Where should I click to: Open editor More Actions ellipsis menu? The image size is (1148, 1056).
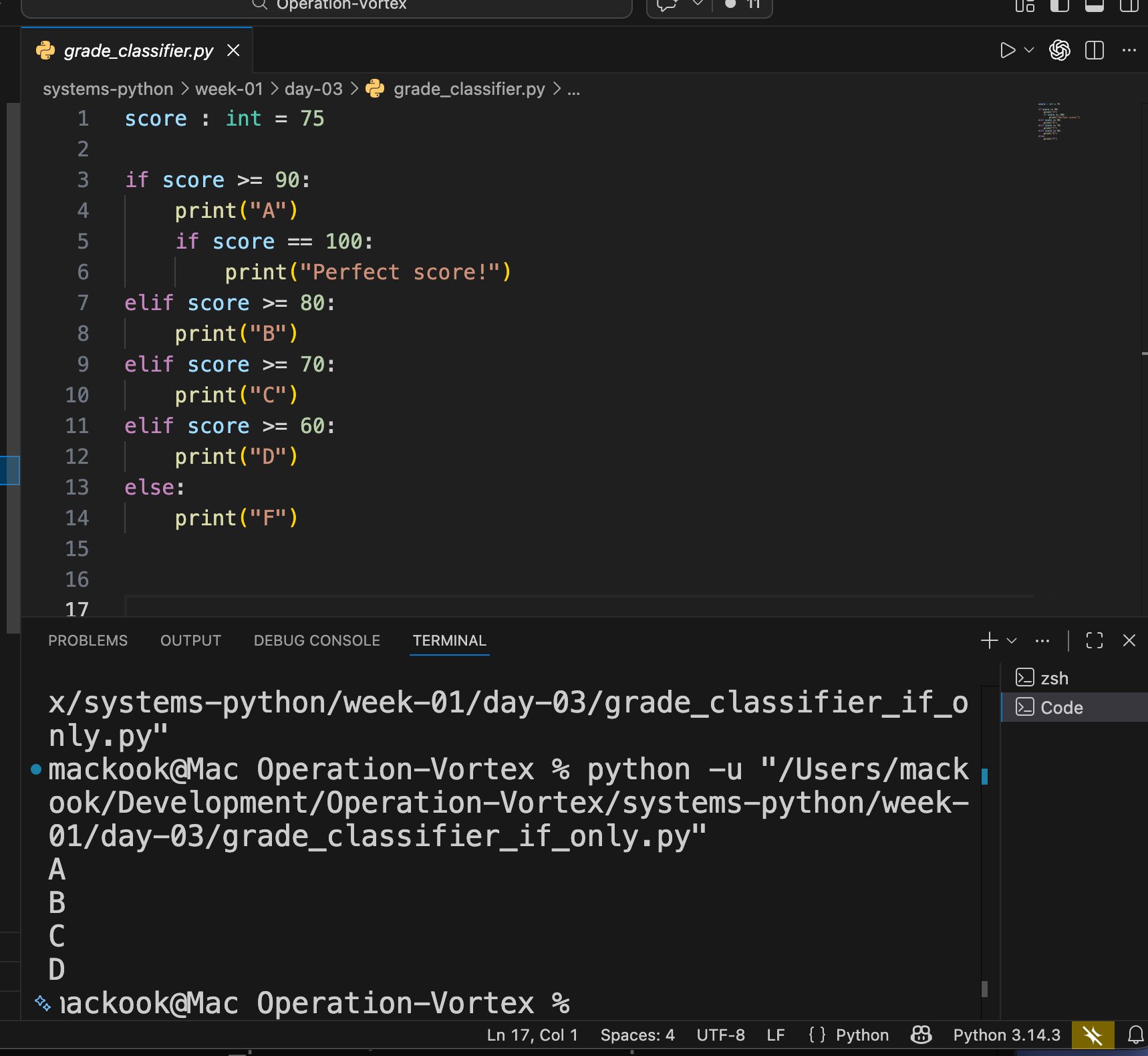click(1129, 51)
